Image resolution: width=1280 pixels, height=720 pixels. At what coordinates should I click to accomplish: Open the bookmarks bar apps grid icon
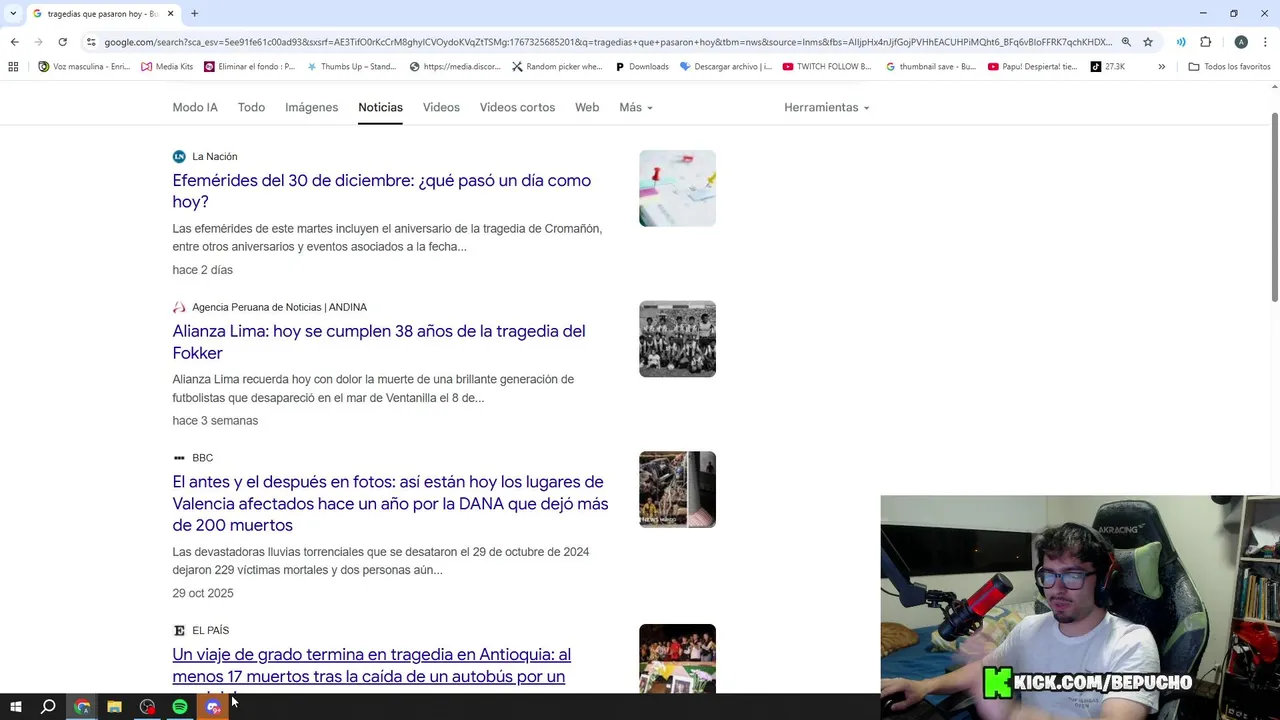(13, 67)
